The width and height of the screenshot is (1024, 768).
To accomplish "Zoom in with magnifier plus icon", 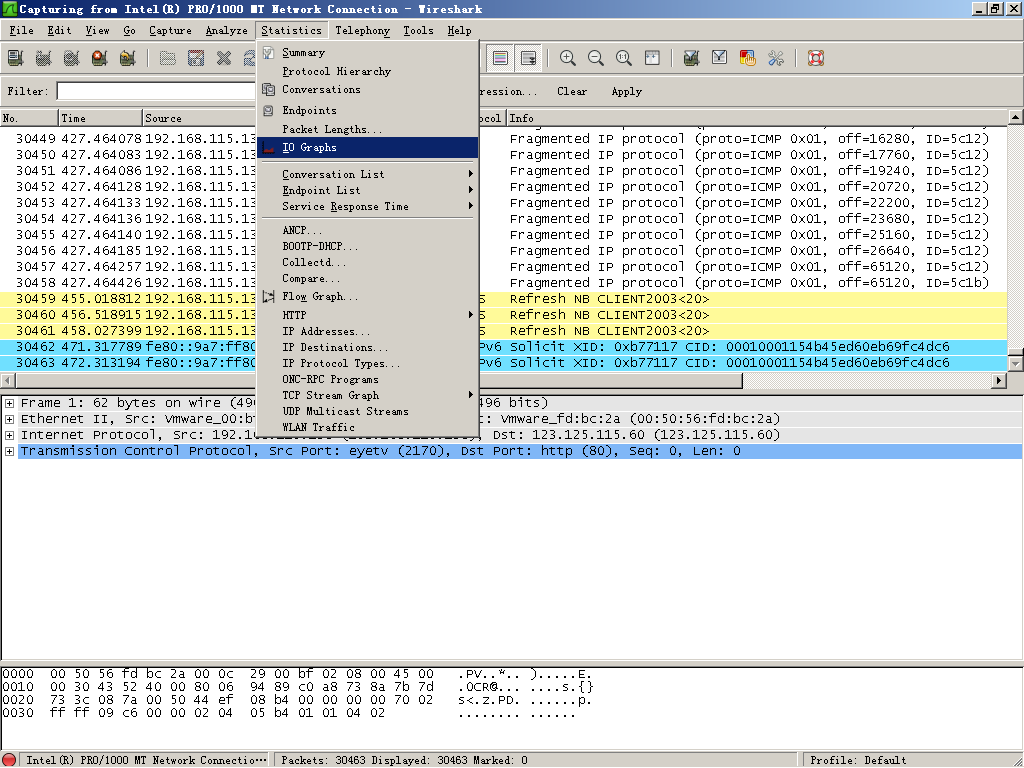I will click(x=568, y=58).
